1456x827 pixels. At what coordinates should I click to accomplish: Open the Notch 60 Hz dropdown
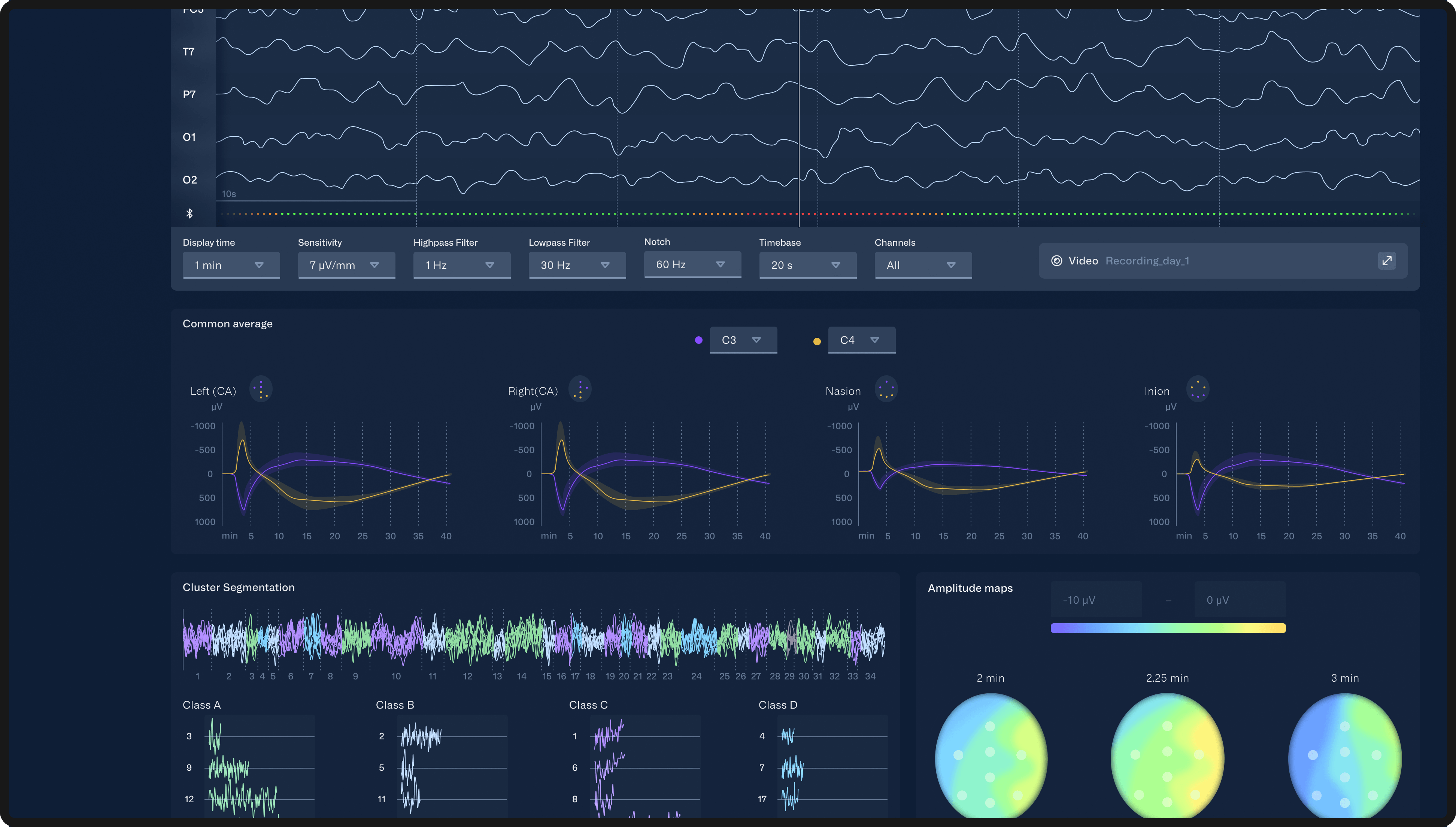pos(692,265)
